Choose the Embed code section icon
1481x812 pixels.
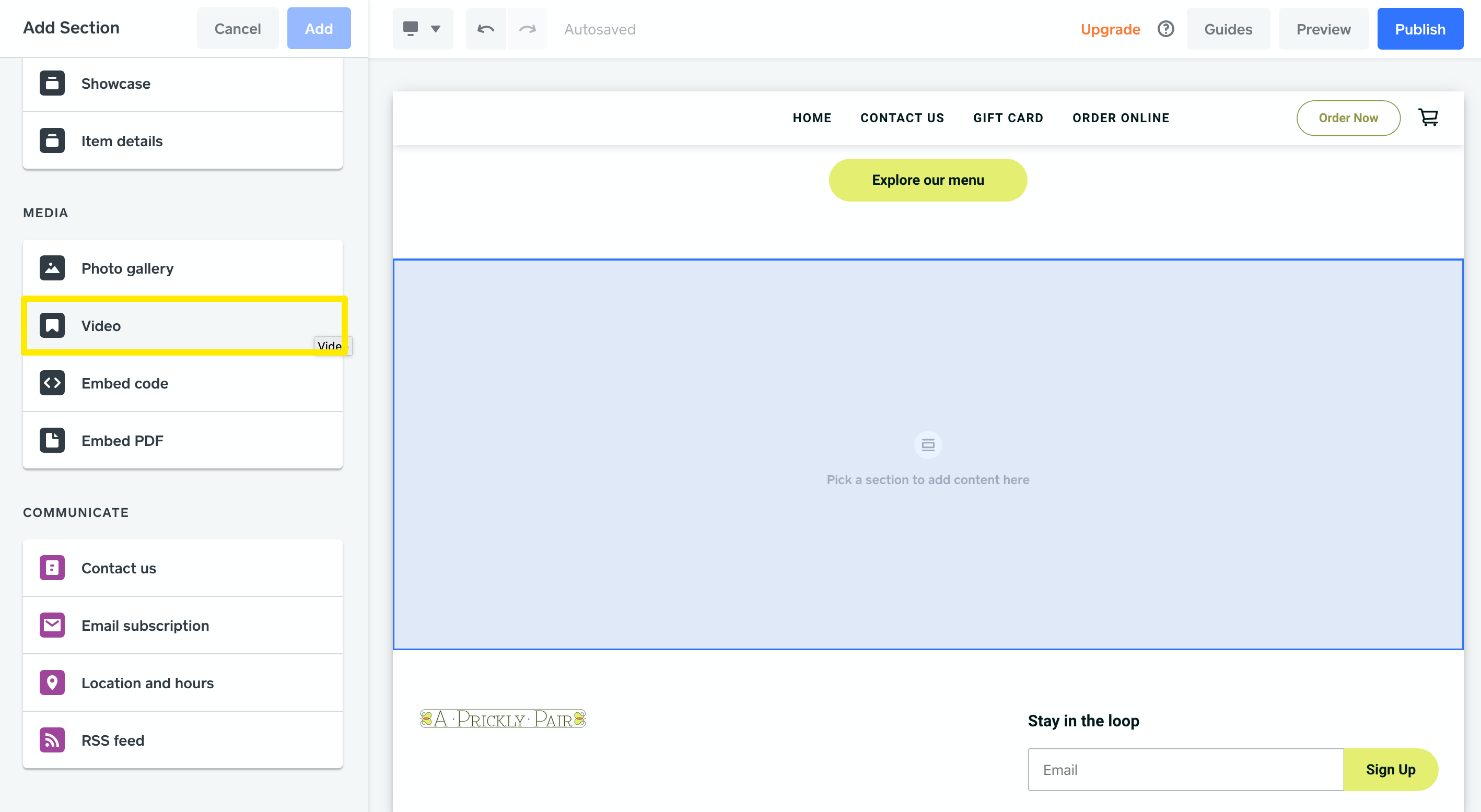coord(52,383)
